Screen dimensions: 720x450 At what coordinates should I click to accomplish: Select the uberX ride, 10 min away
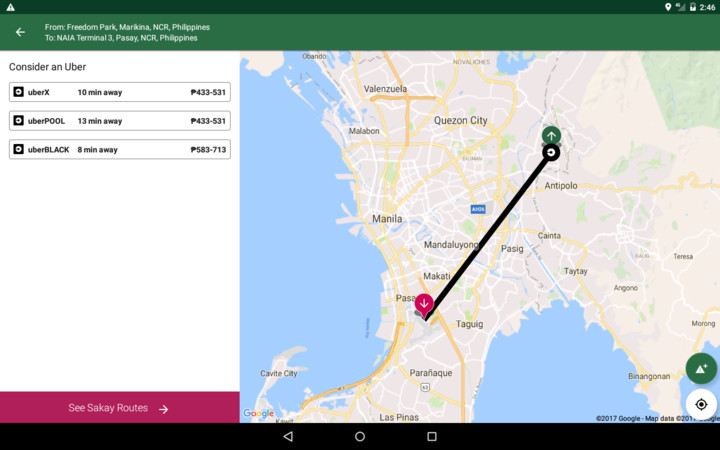pos(119,92)
